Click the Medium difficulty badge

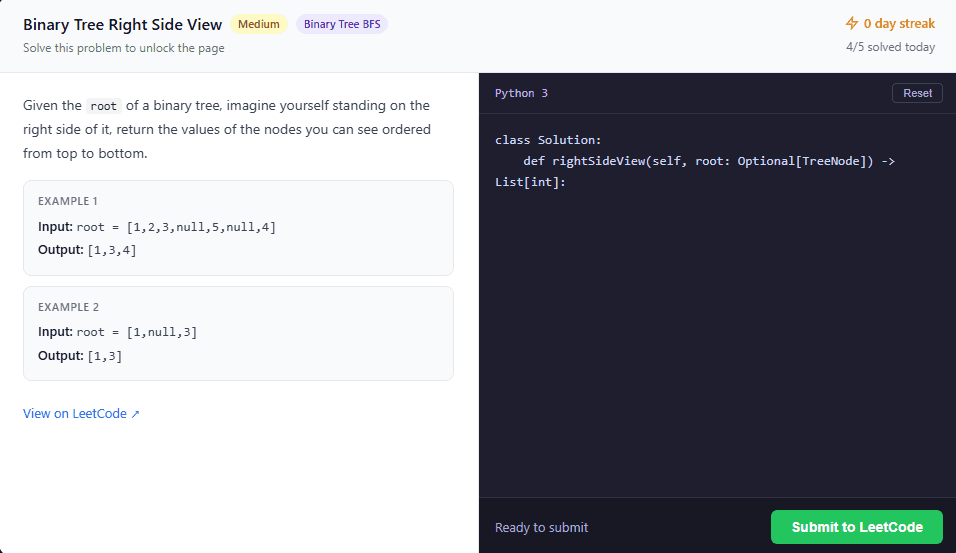(x=259, y=24)
